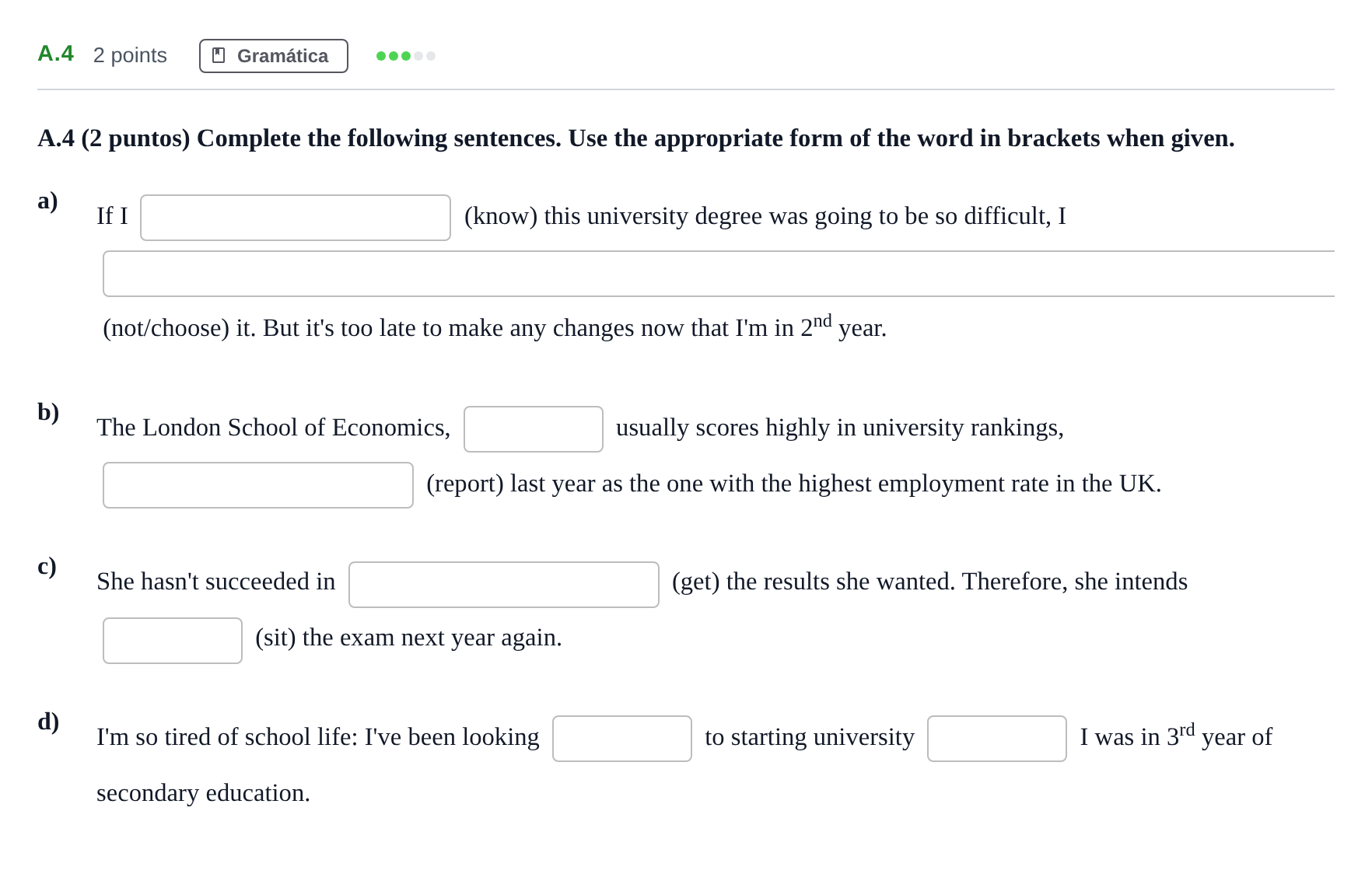
Task: Focus the long (not/choose) input field
Action: (x=719, y=274)
